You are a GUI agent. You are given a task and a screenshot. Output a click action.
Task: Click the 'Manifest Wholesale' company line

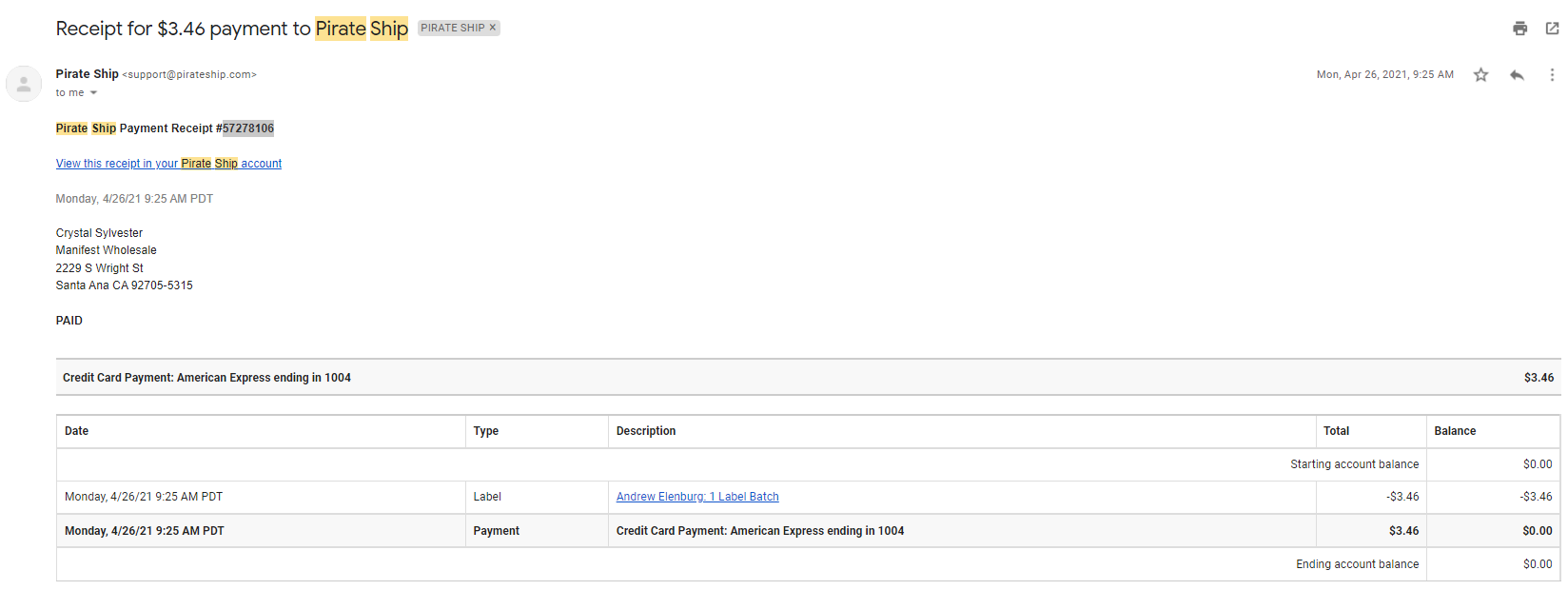pos(106,250)
